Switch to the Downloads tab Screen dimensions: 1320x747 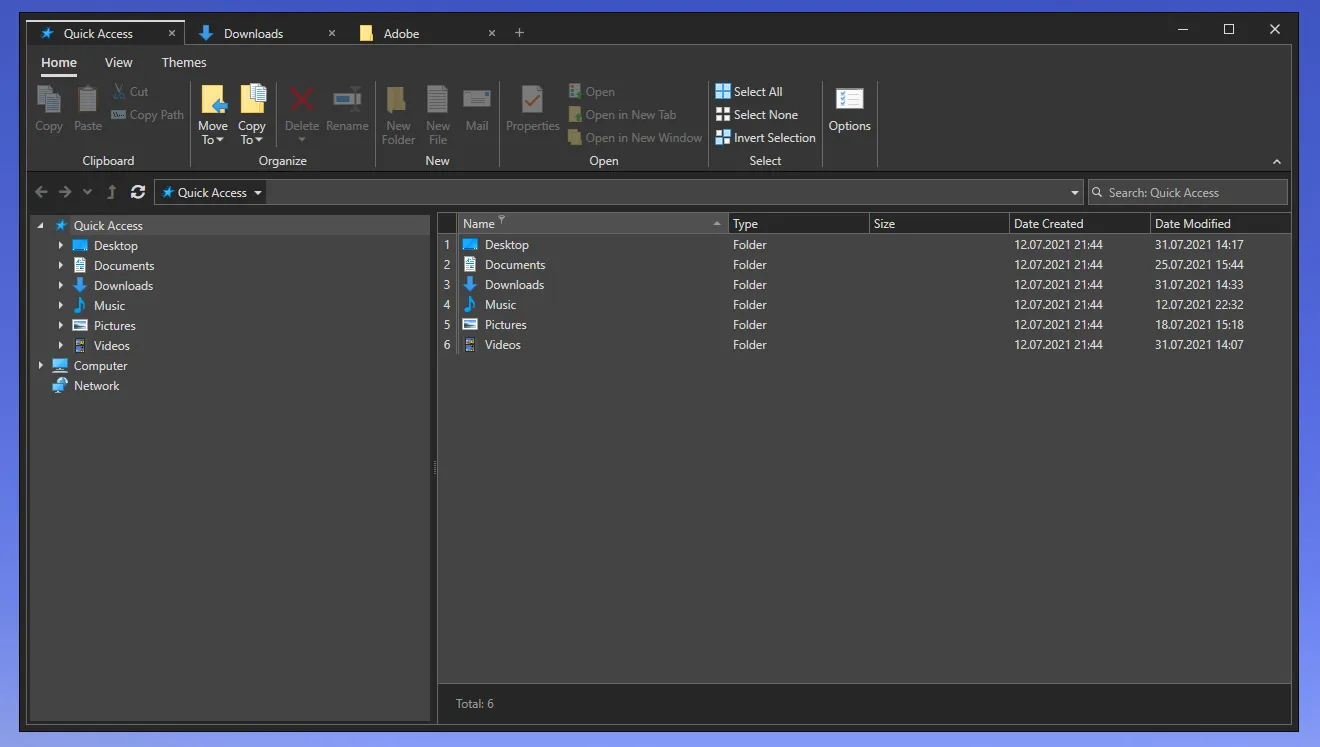click(x=253, y=32)
